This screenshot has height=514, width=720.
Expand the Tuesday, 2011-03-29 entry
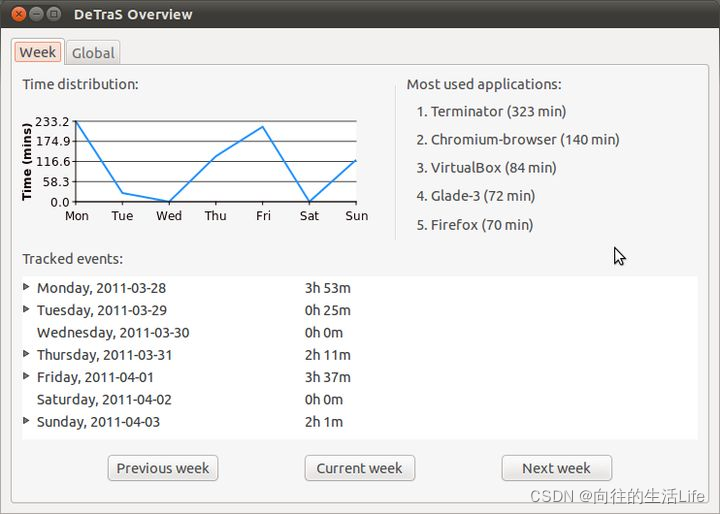26,309
